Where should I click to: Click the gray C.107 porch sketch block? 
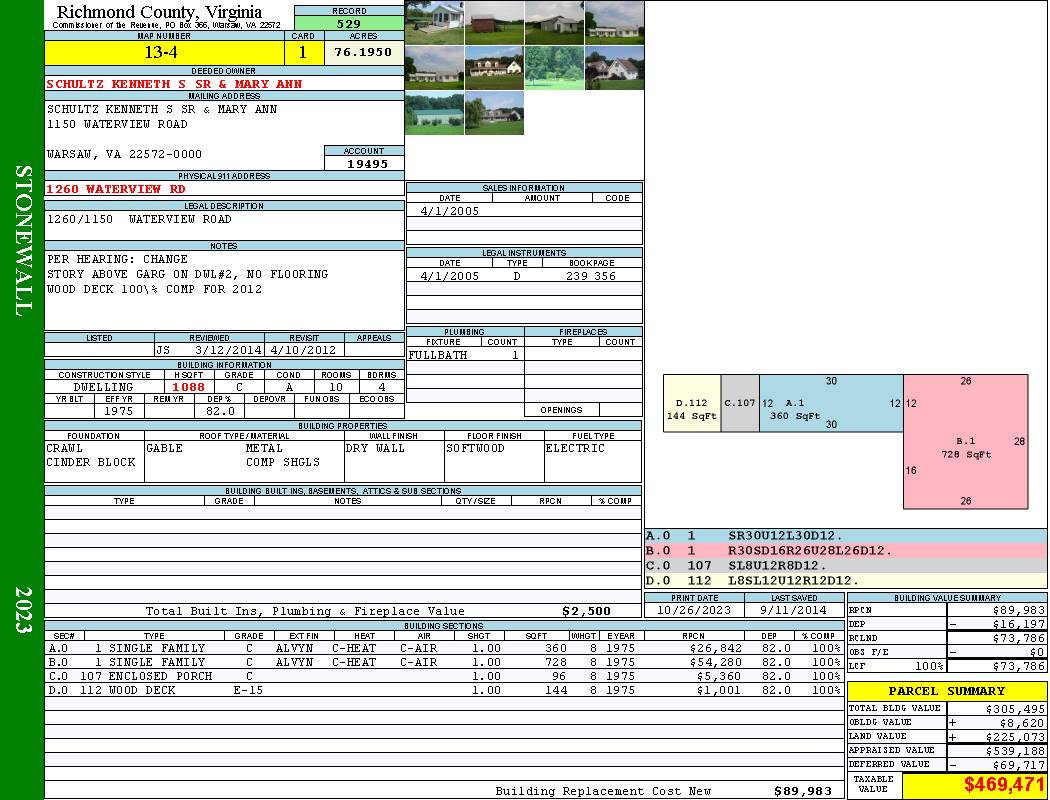(740, 403)
